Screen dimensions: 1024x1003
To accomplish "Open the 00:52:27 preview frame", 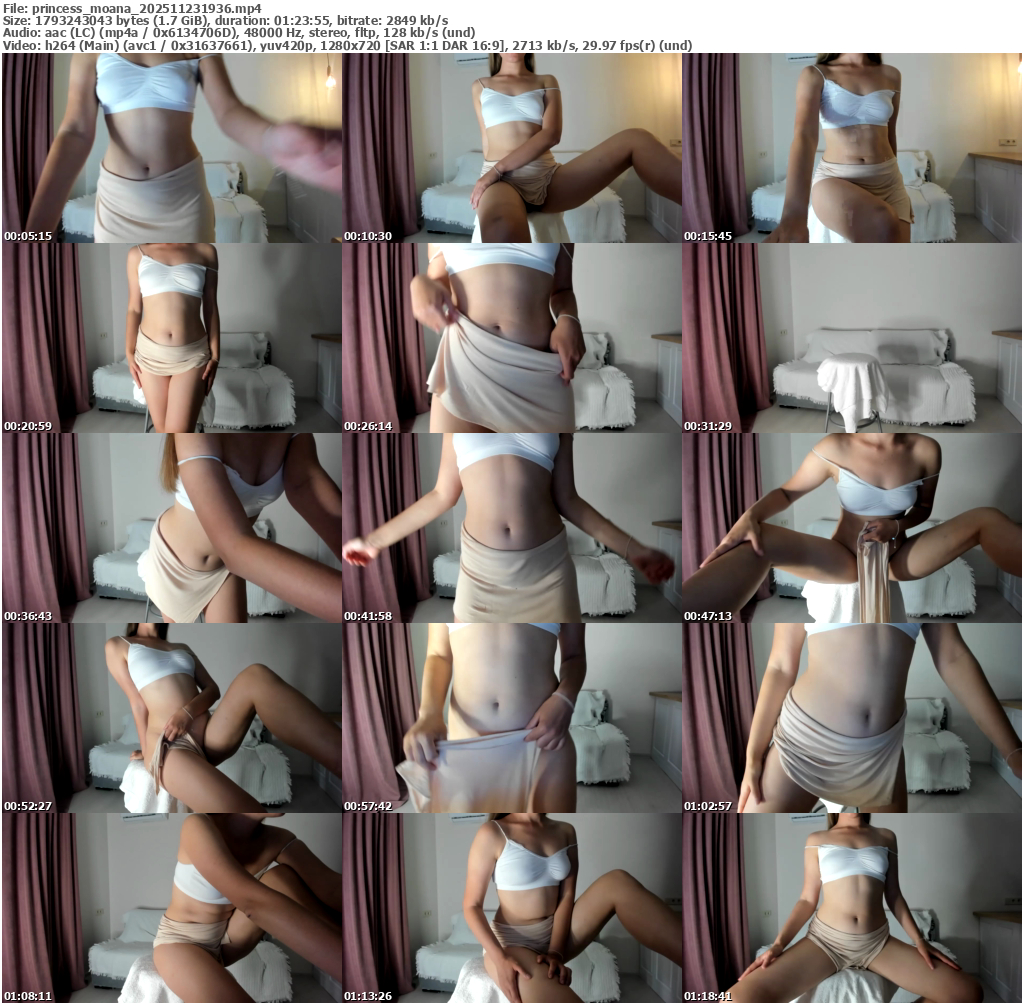I will [172, 718].
